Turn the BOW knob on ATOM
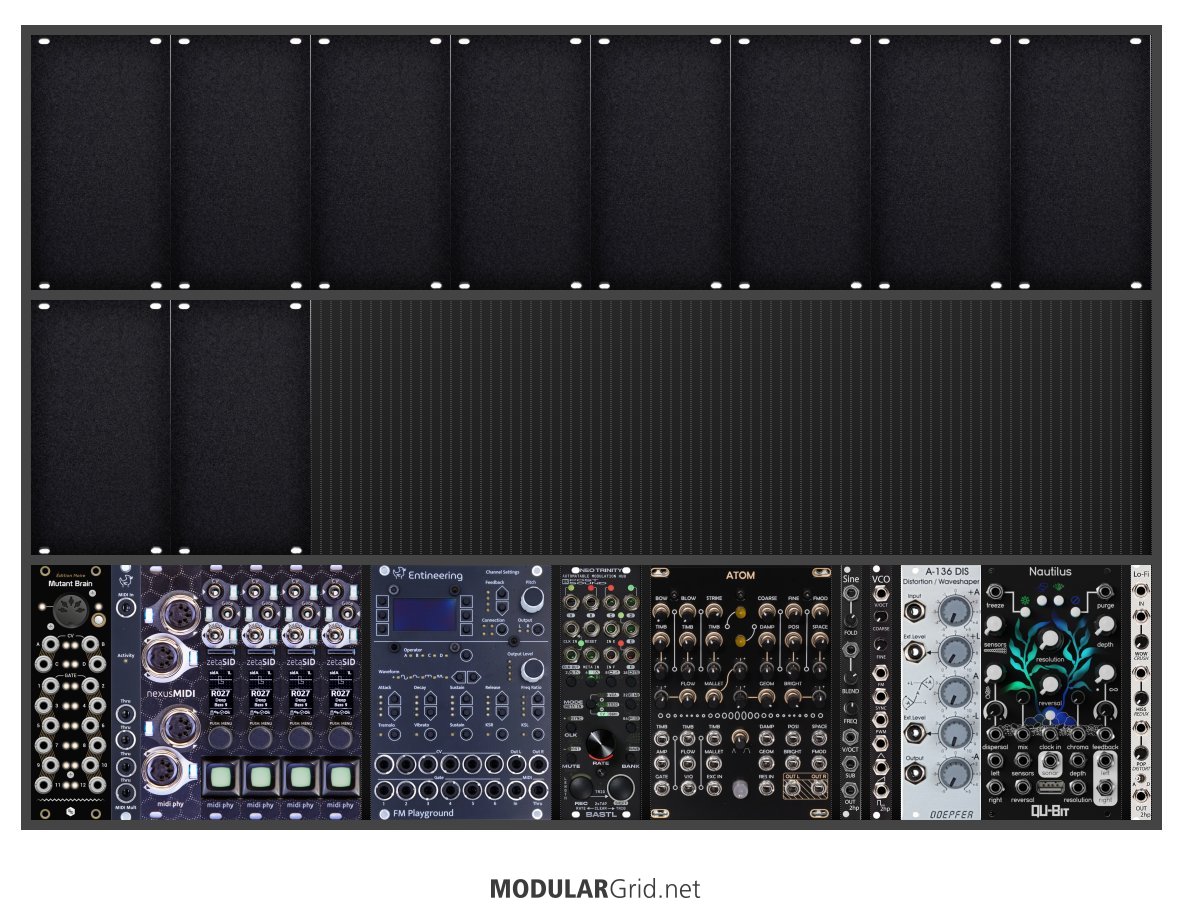The image size is (1192, 910). [661, 613]
